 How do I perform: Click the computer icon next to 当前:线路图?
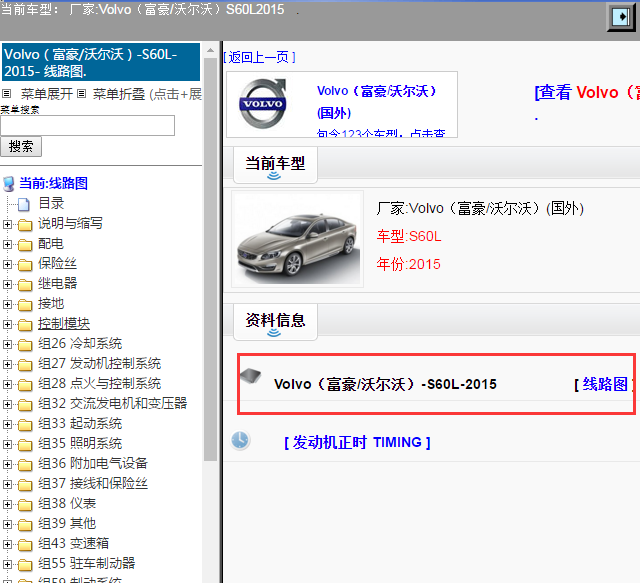click(x=9, y=184)
